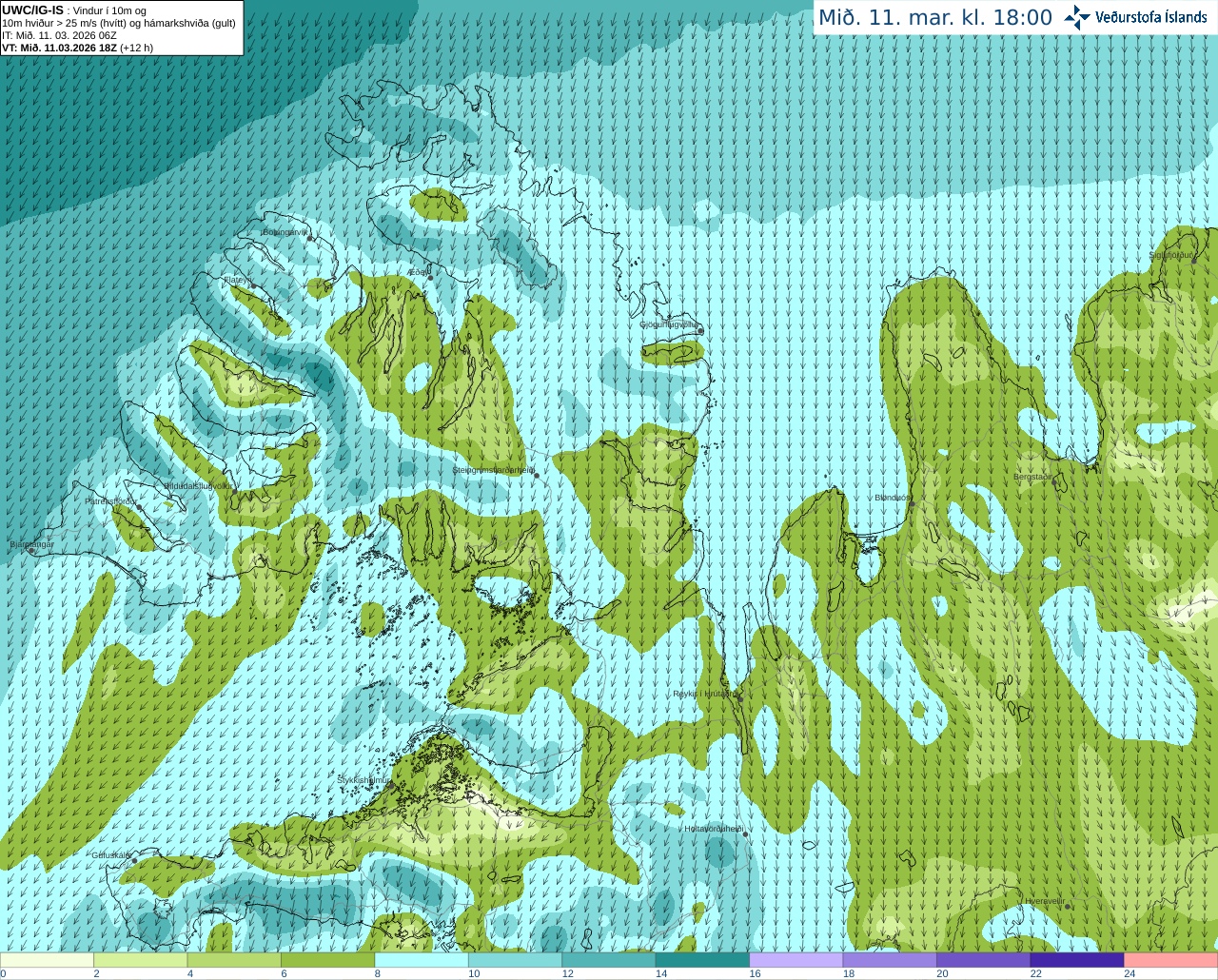This screenshot has width=1218, height=980.
Task: Click the 'Veðurstofa Íslands' logo text
Action: pos(1151,17)
